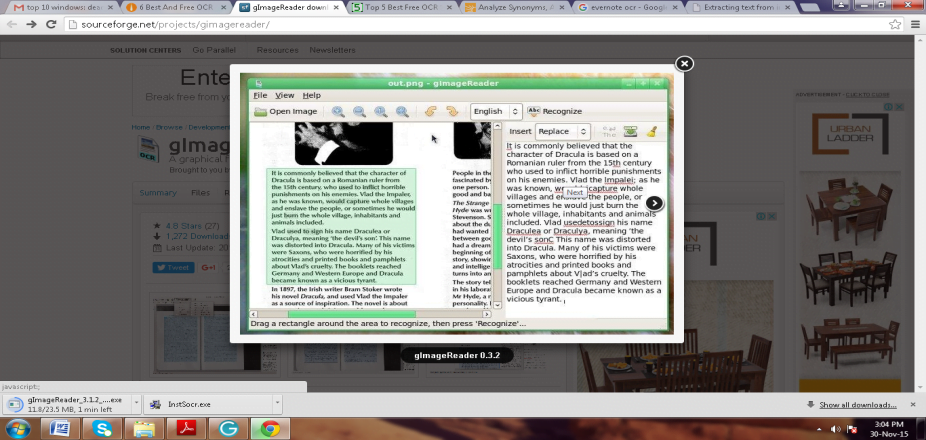Open the Files tab on project page
Screen dimensions: 926x440
click(x=200, y=193)
